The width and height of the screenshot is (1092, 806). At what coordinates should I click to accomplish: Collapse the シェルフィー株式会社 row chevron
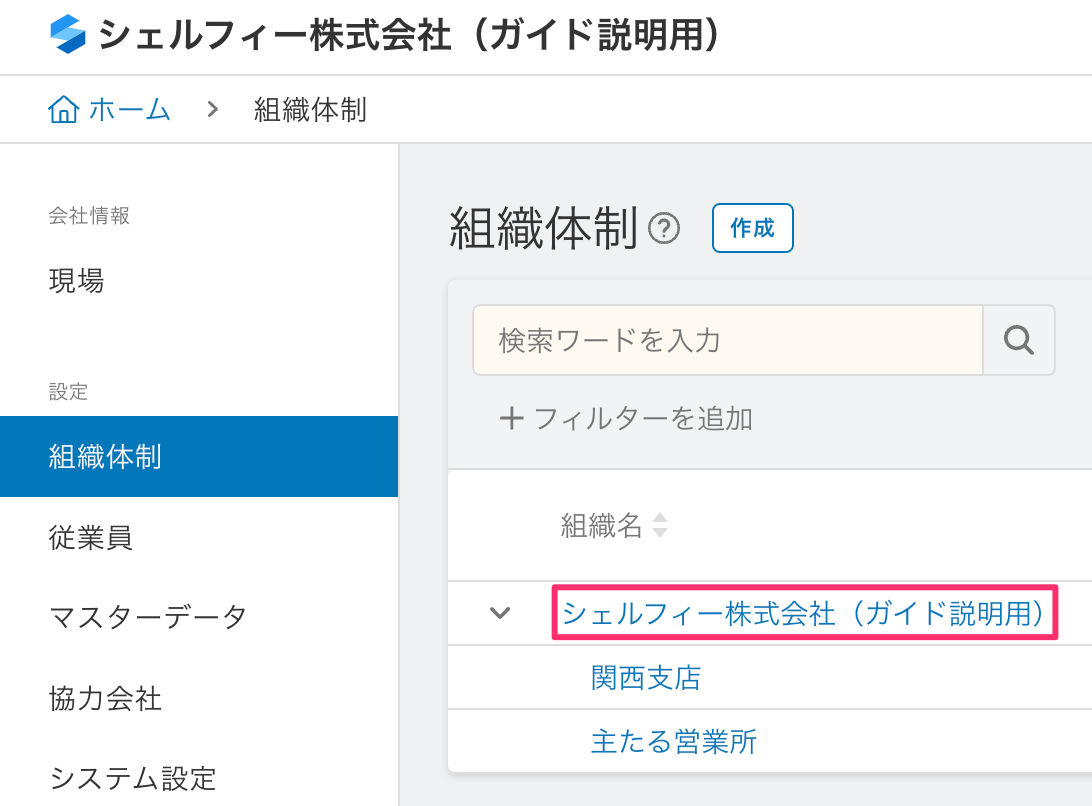tap(500, 613)
